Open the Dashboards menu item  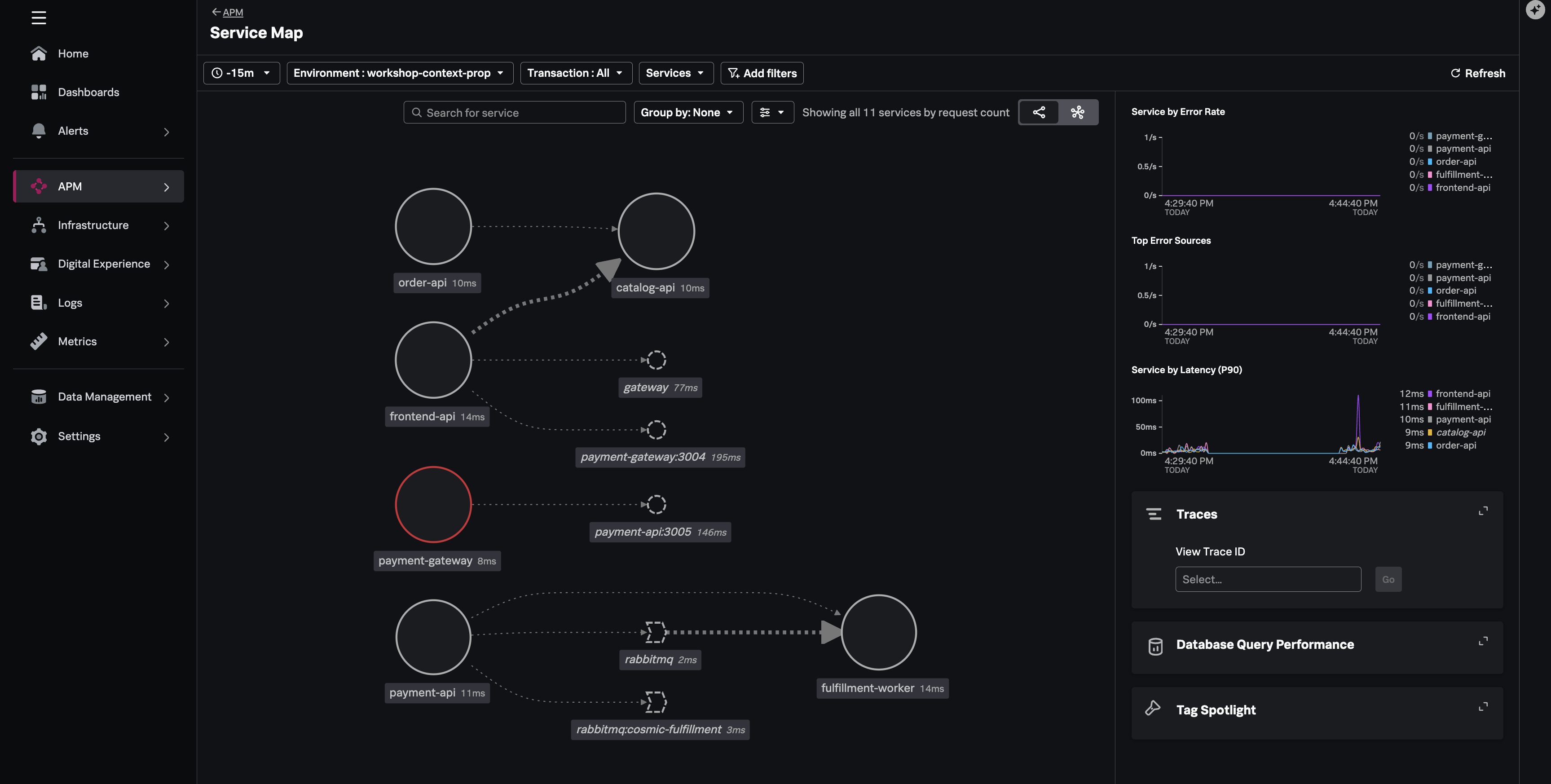(98, 92)
